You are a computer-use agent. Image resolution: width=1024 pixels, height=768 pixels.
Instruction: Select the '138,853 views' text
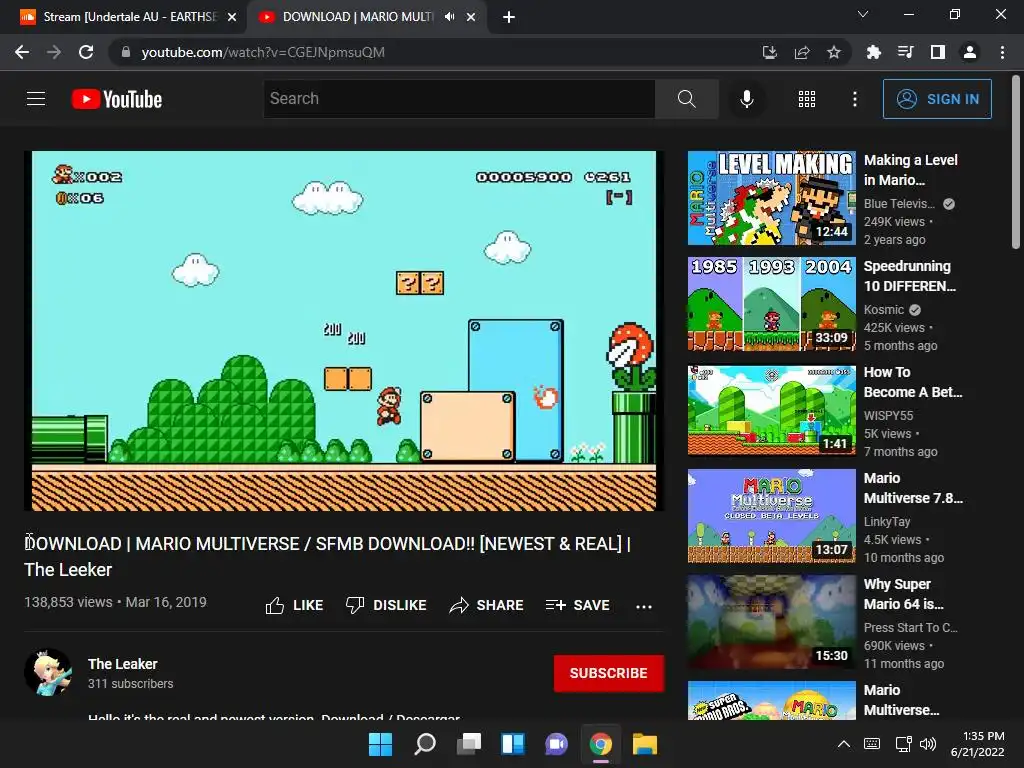tap(68, 602)
